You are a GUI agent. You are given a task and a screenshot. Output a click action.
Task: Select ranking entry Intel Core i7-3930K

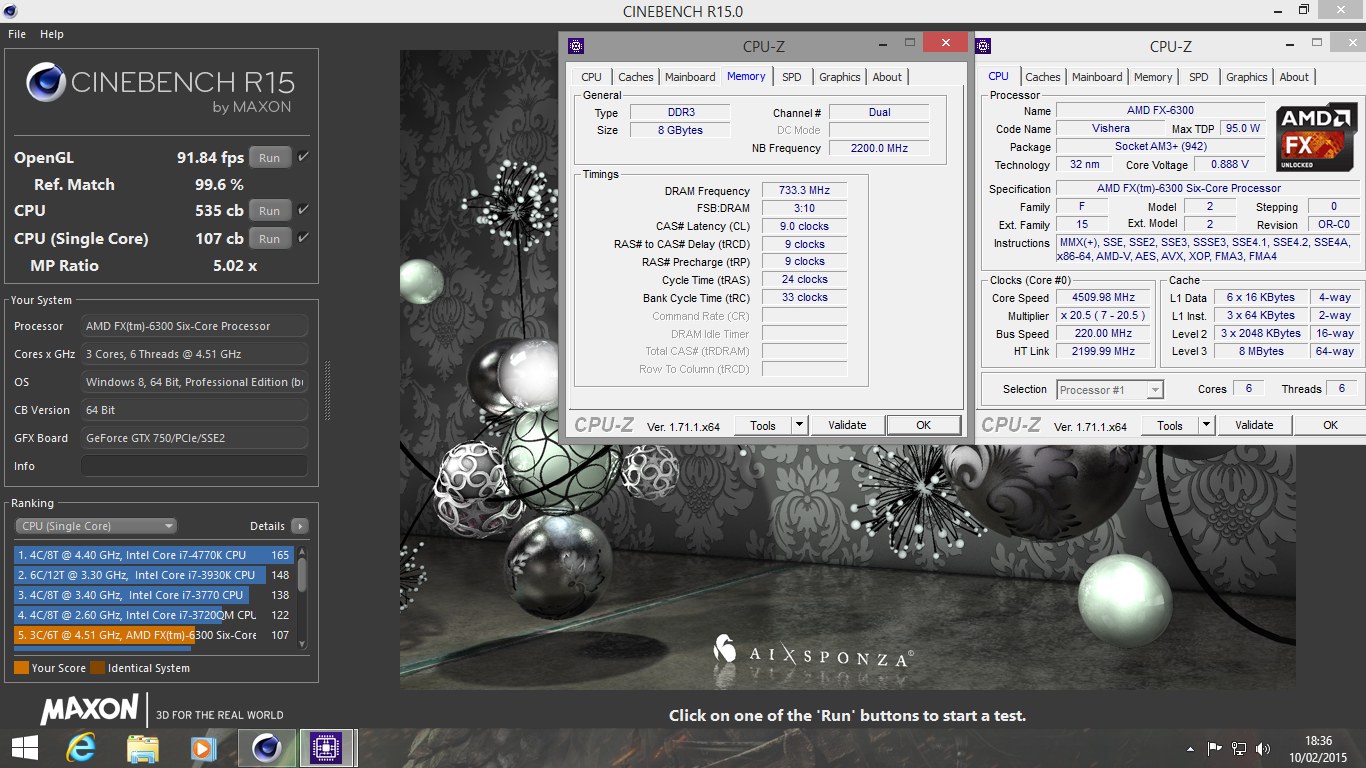152,575
